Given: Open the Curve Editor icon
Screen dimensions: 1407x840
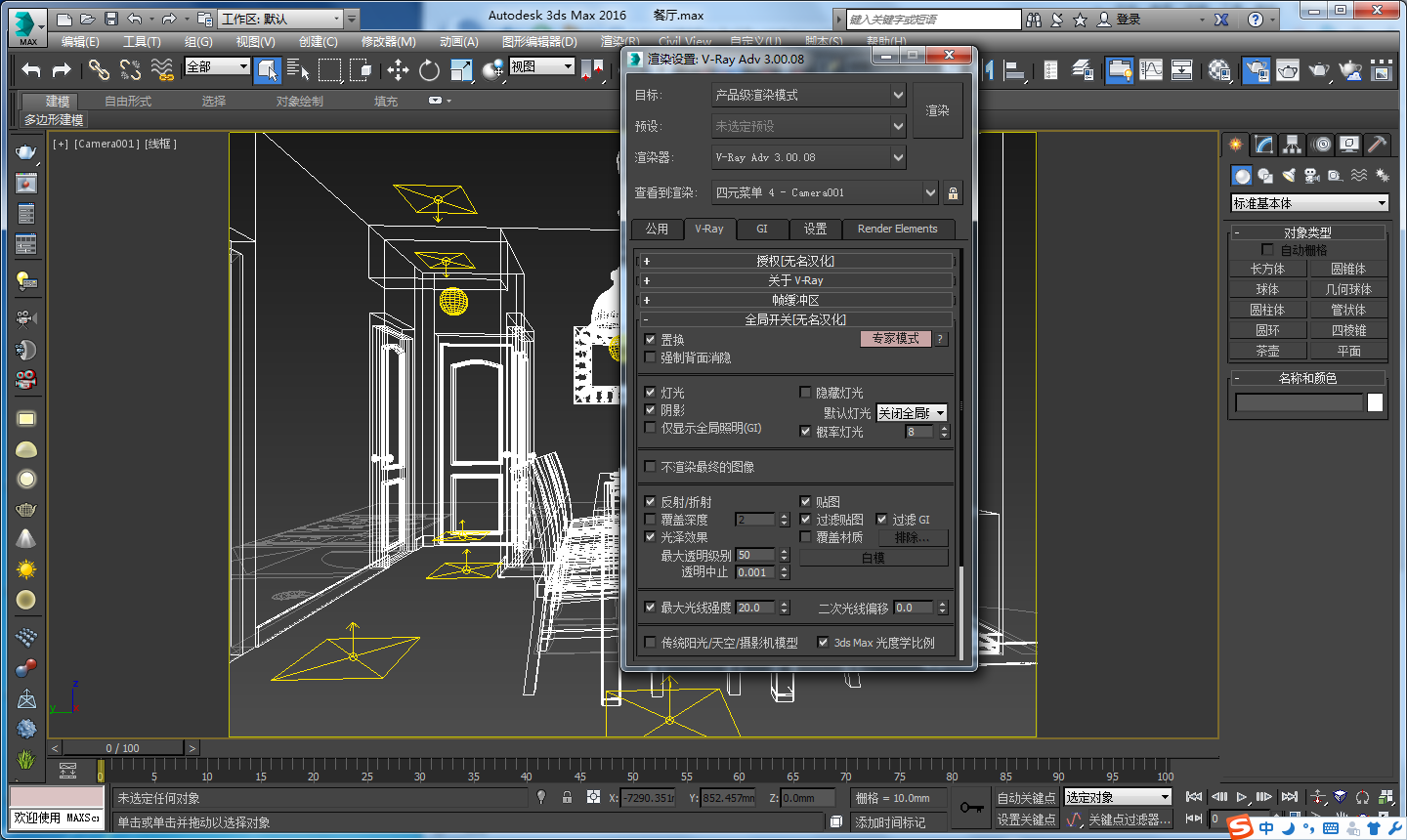Looking at the screenshot, I should pos(1151,69).
